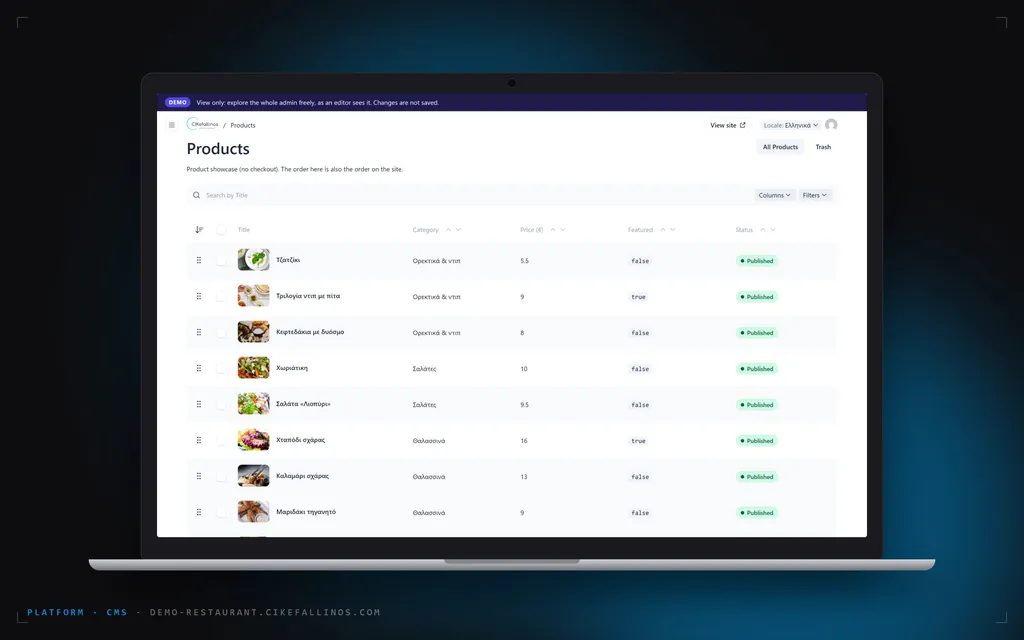Click drag handle of Μαριδάκι τηγανητό row
The height and width of the screenshot is (640, 1024).
(199, 511)
